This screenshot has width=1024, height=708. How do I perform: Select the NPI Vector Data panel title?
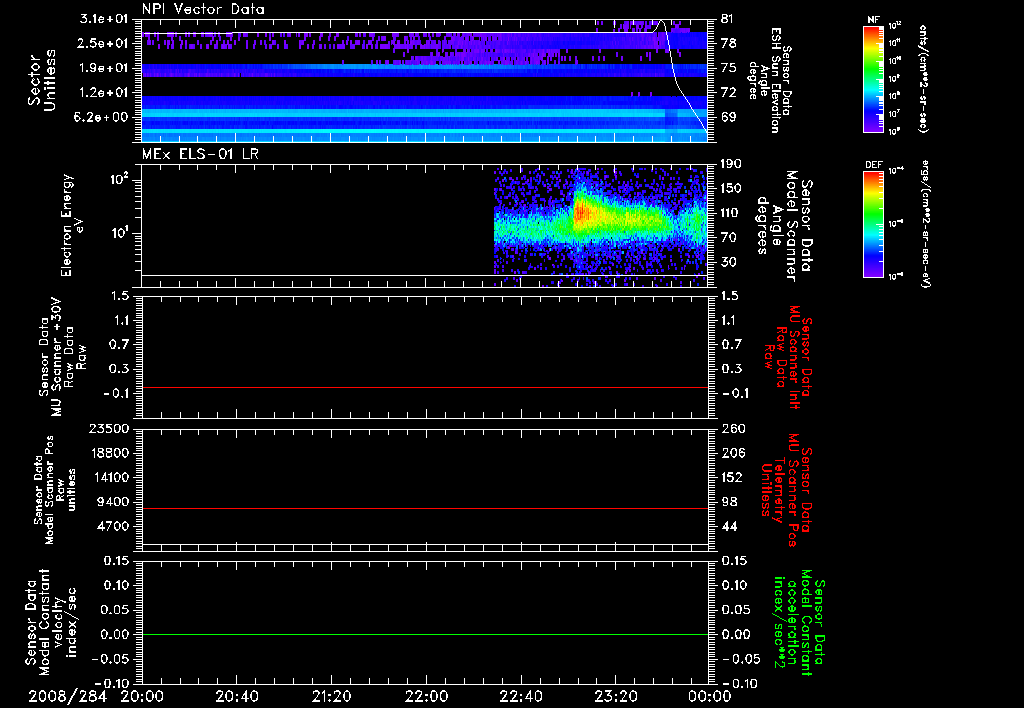(204, 9)
